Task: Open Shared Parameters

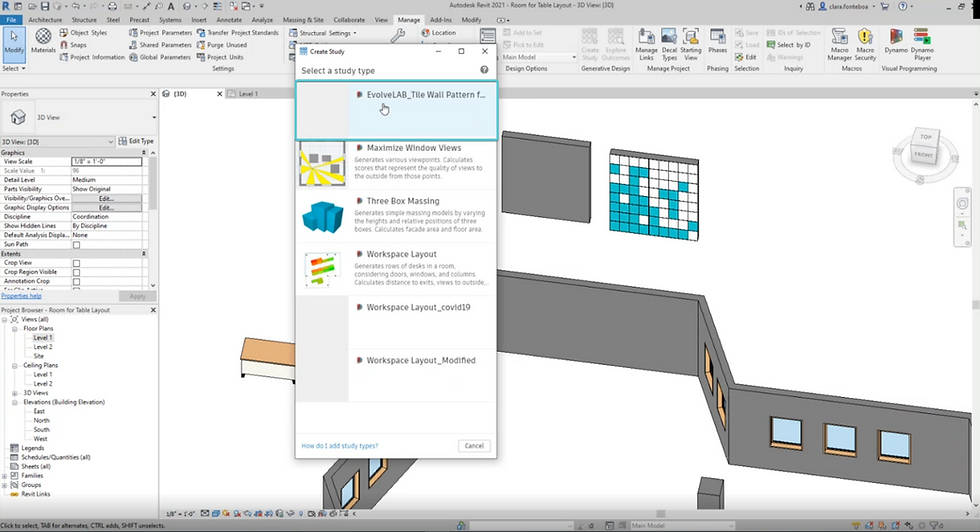Action: (x=160, y=45)
